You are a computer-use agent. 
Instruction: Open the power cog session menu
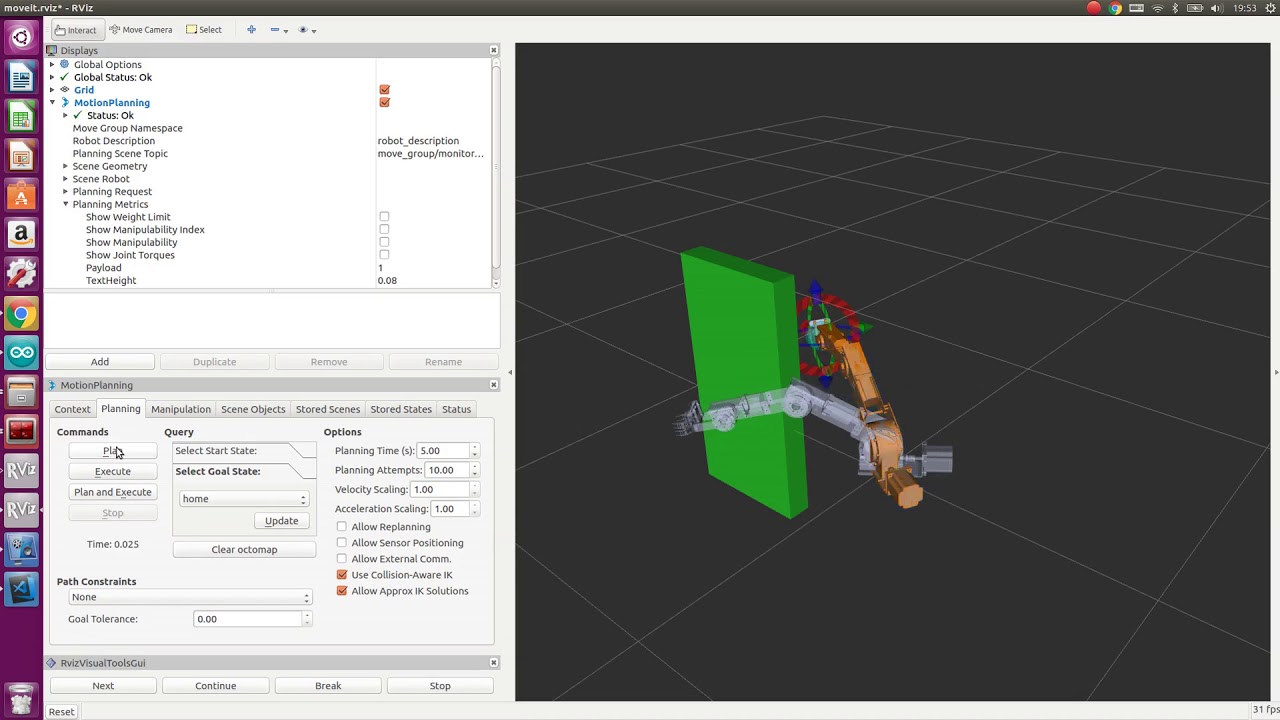click(x=1271, y=8)
